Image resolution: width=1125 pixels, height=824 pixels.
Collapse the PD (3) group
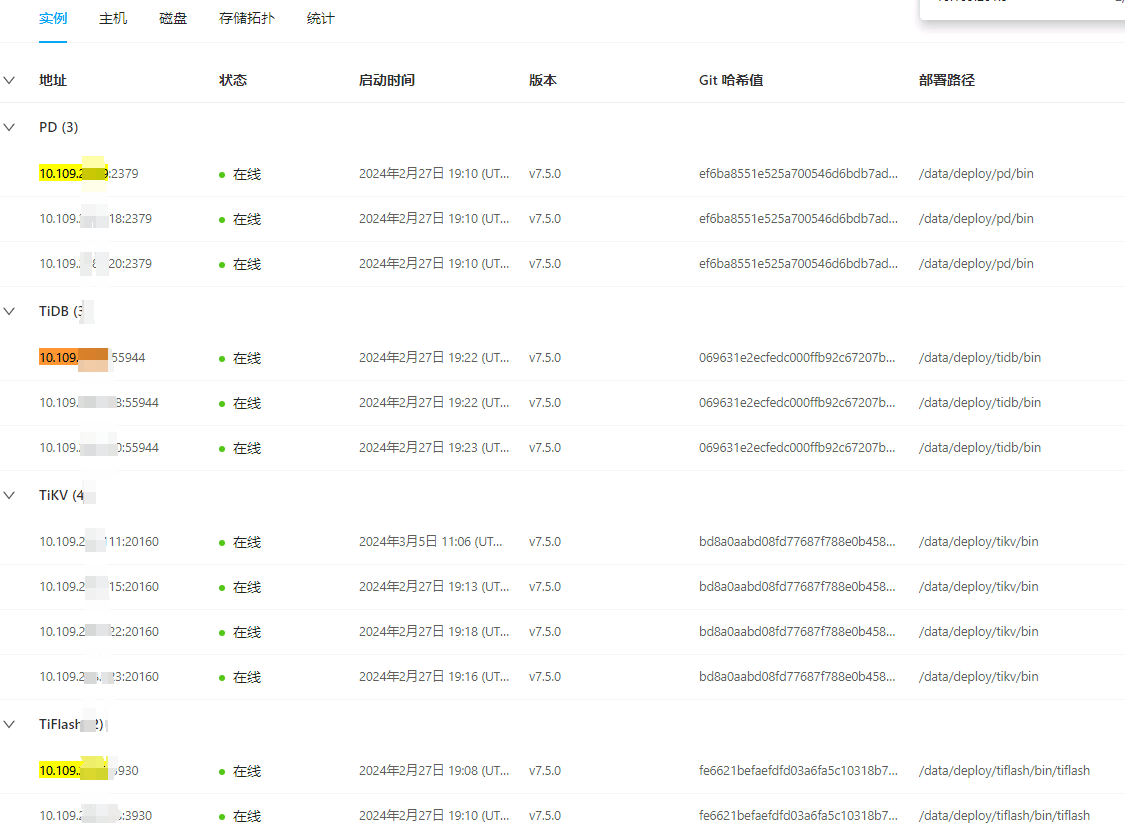[9, 127]
